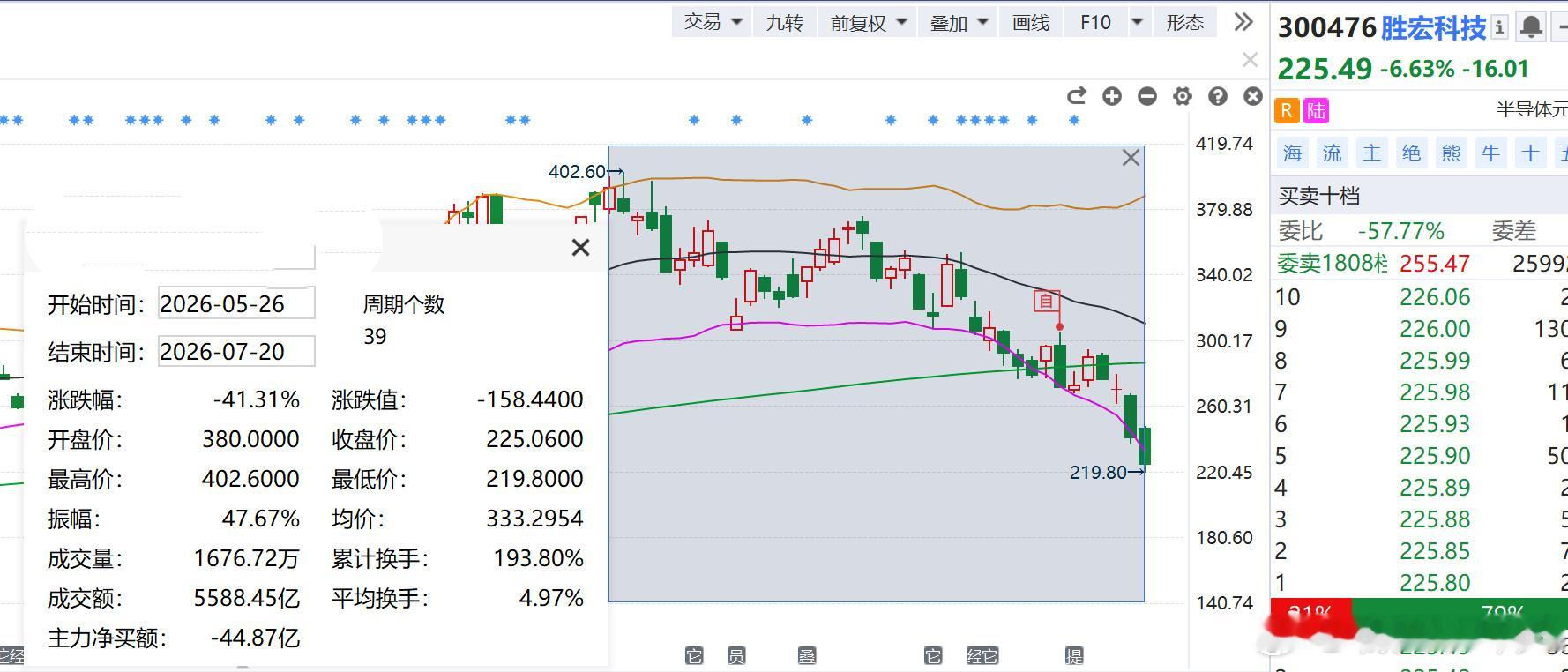The image size is (1568, 672).
Task: Open the 形态 toolbar item
Action: tap(1184, 22)
